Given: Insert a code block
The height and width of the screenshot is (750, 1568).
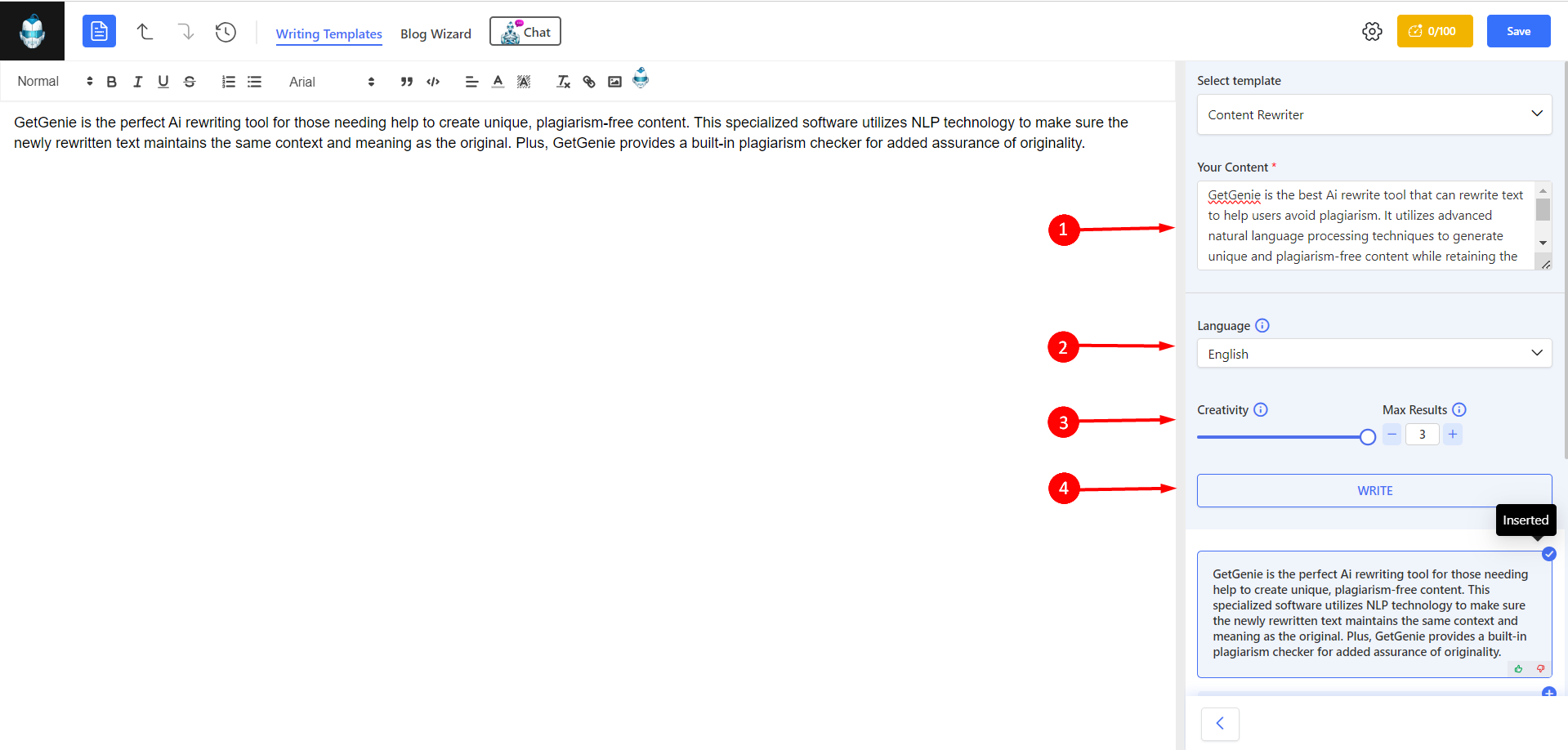Looking at the screenshot, I should pos(433,82).
